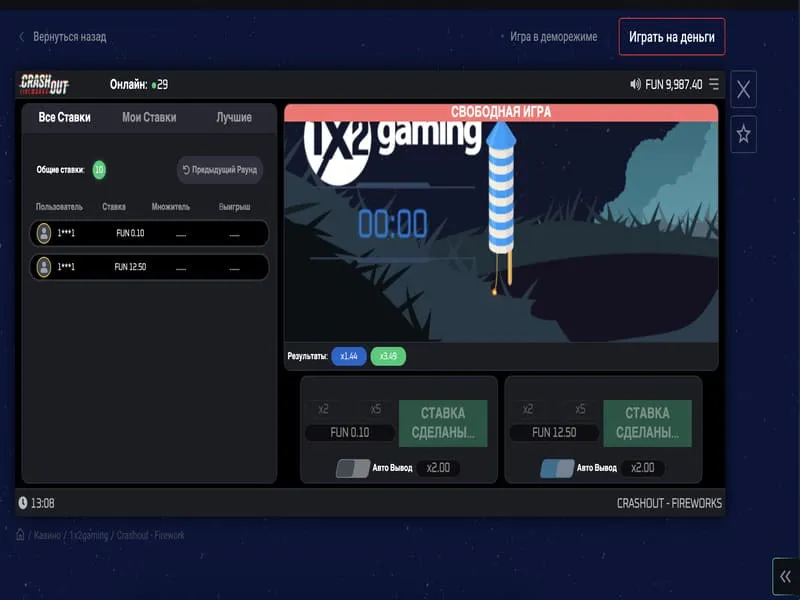Click x2 button in the FUN 12.50 panel
Screen dimensions: 800x600
(x=528, y=409)
